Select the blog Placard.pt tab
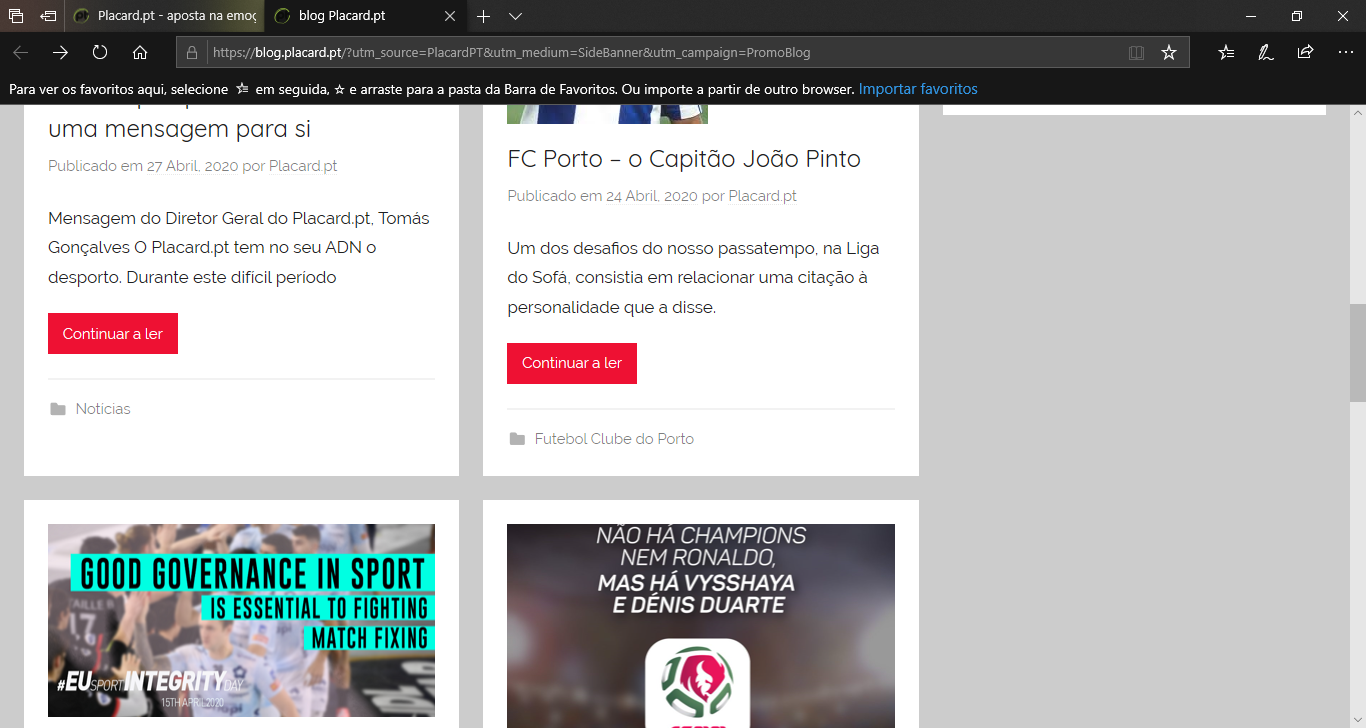Viewport: 1366px width, 728px height. (365, 16)
